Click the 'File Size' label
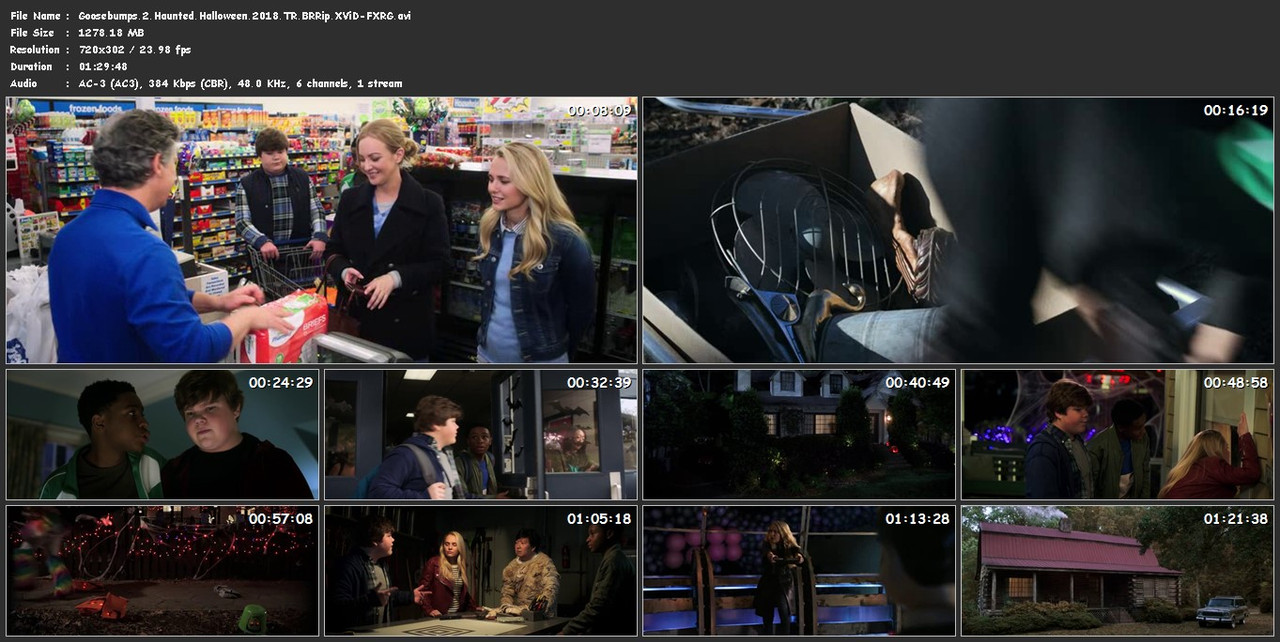This screenshot has height=642, width=1280. click(32, 33)
